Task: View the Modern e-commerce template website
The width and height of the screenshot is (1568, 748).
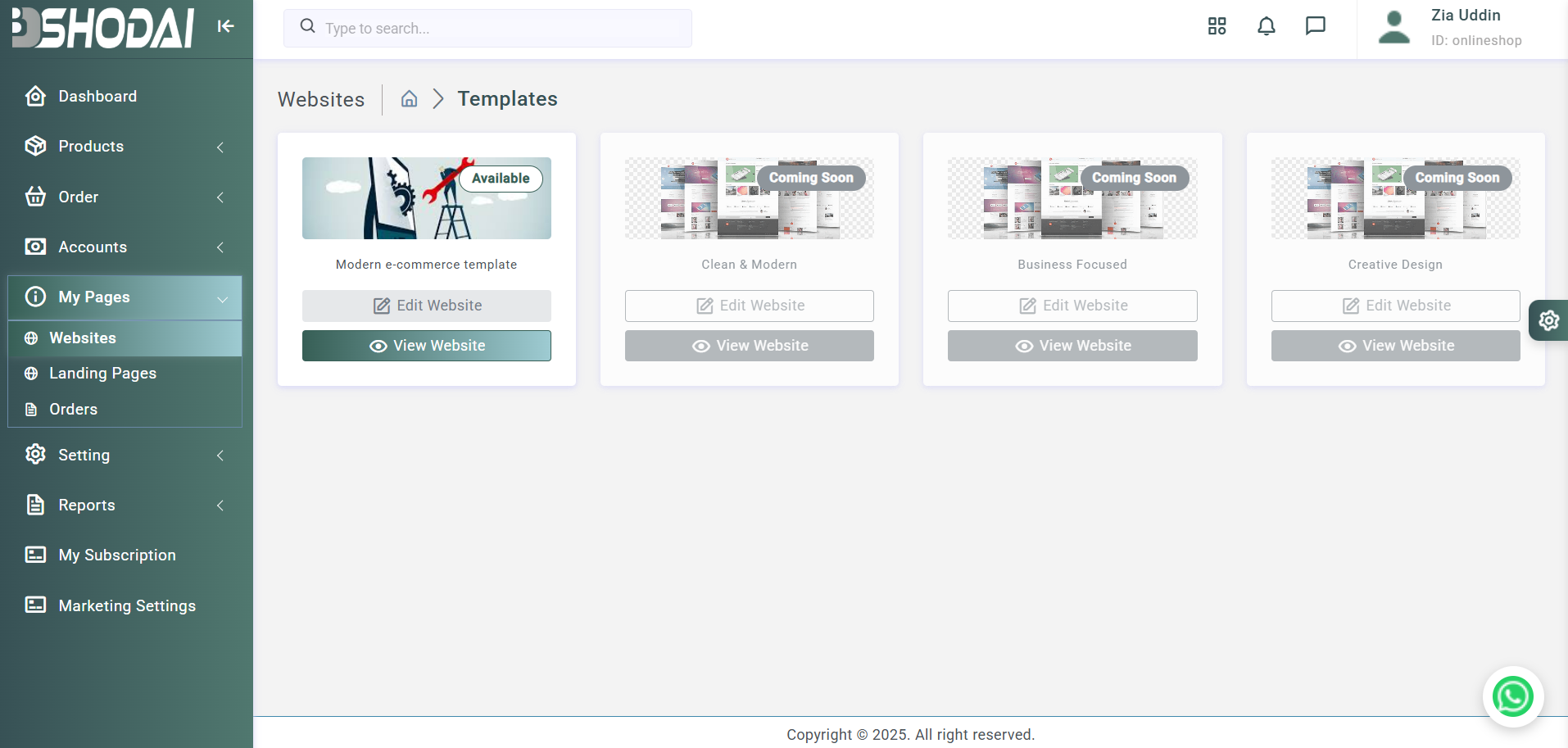Action: pos(426,346)
